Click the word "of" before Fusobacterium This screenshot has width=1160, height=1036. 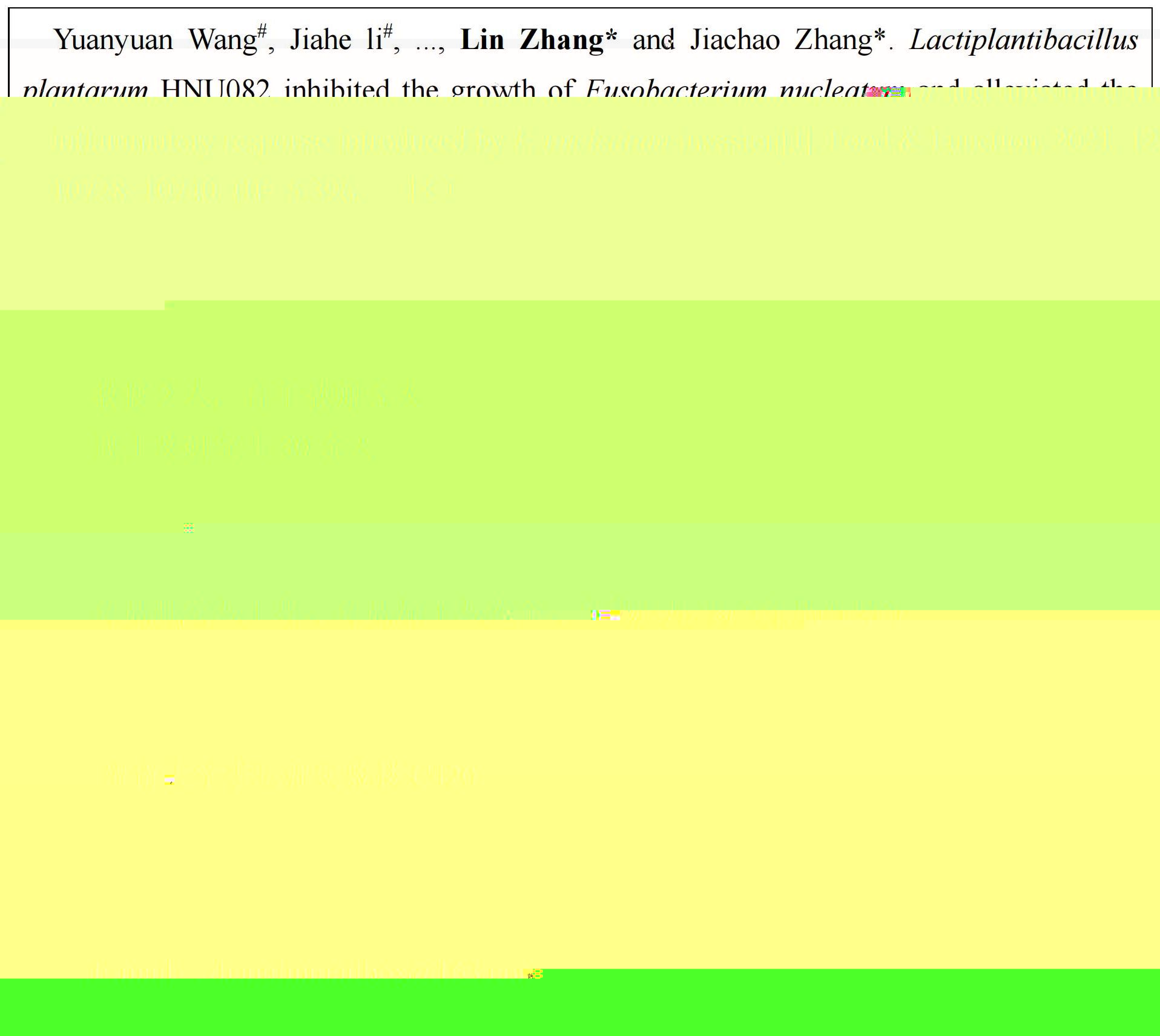pyautogui.click(x=561, y=89)
